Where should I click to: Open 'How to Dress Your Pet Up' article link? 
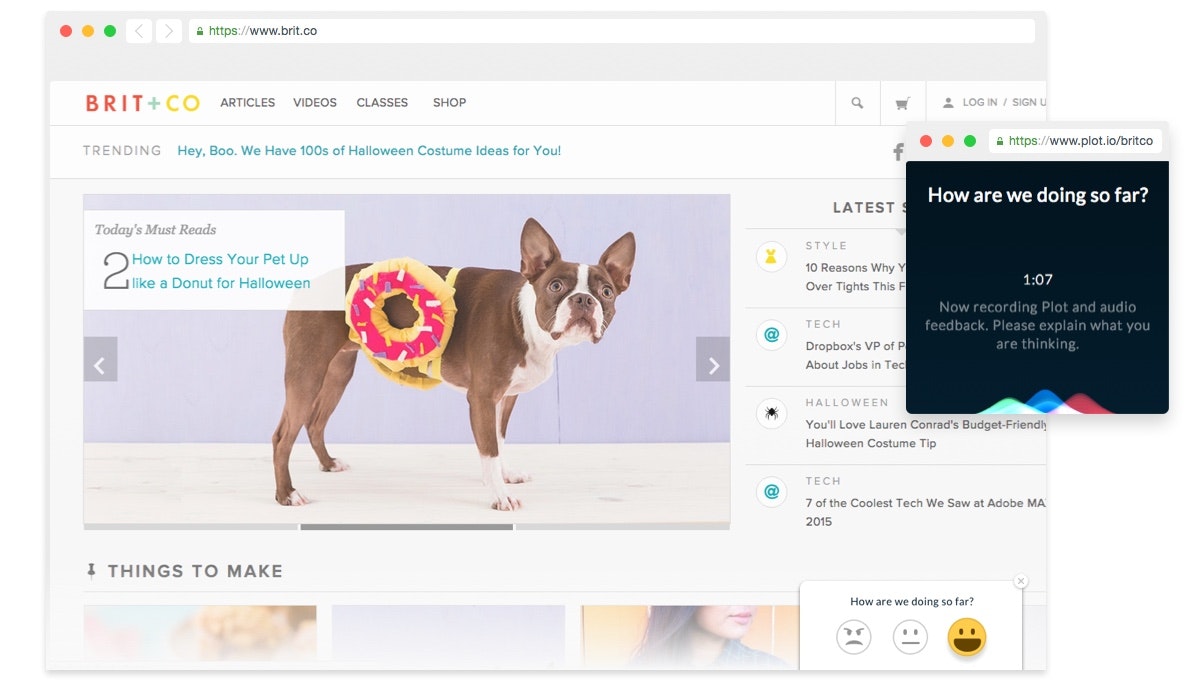[x=221, y=270]
